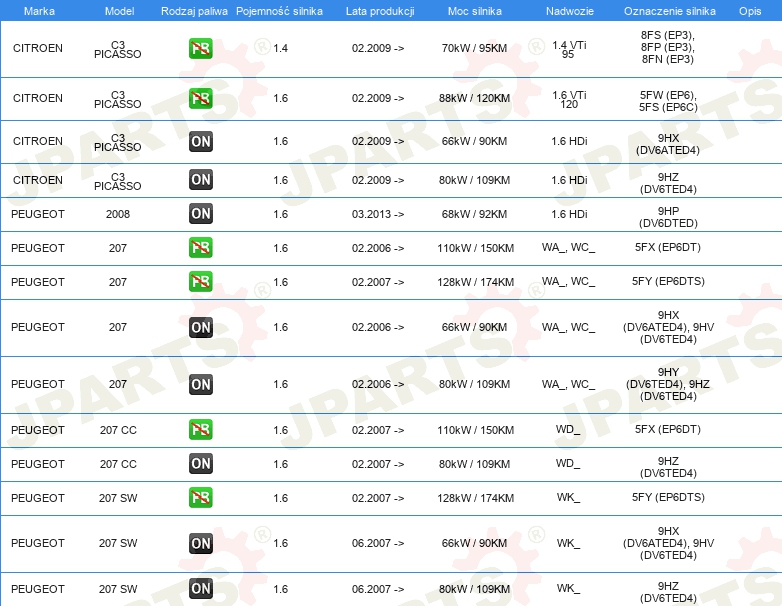The image size is (782, 606).
Task: Click the Moc silnika column header
Action: click(x=475, y=11)
